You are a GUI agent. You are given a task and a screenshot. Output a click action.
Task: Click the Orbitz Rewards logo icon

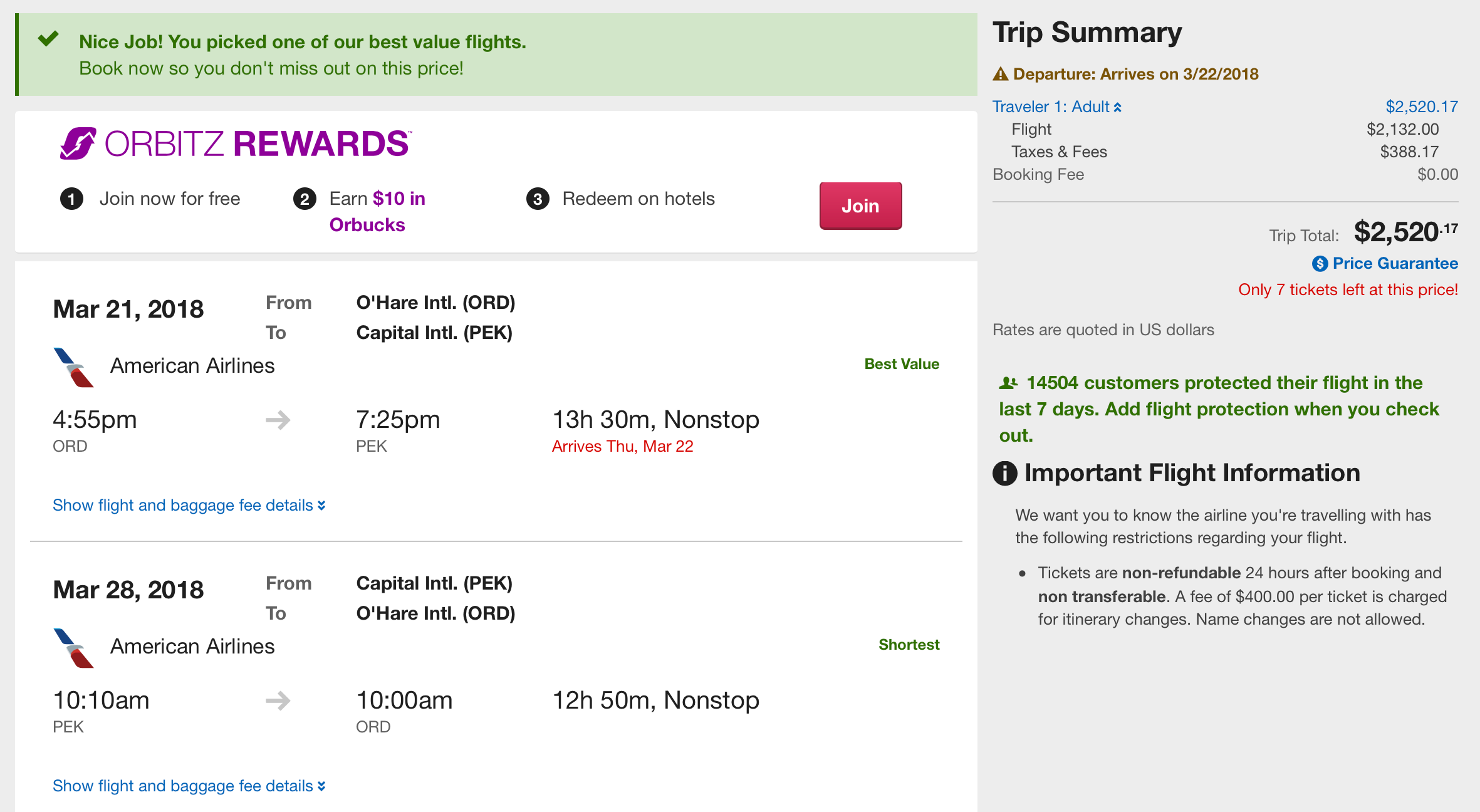78,143
